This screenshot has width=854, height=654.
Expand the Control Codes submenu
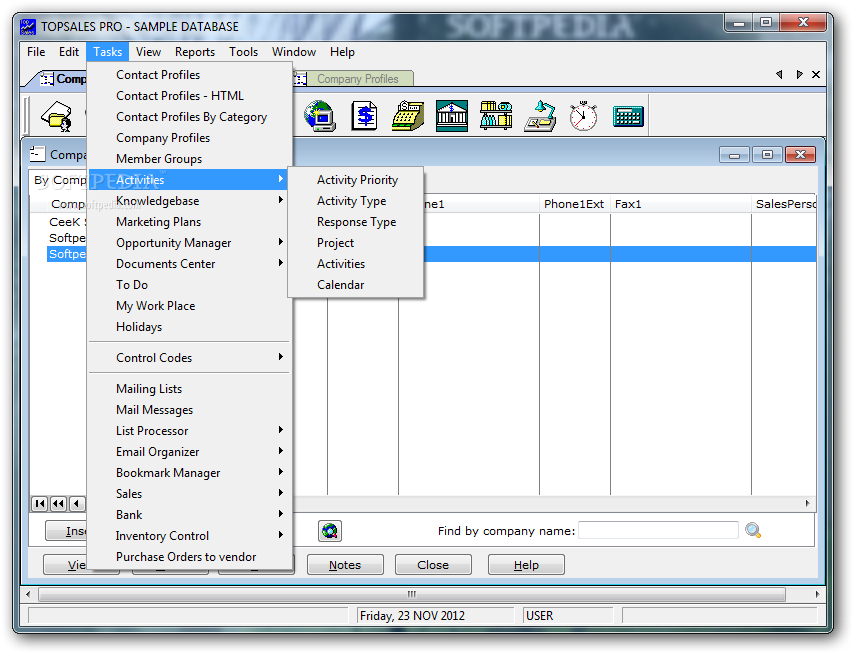[x=281, y=357]
